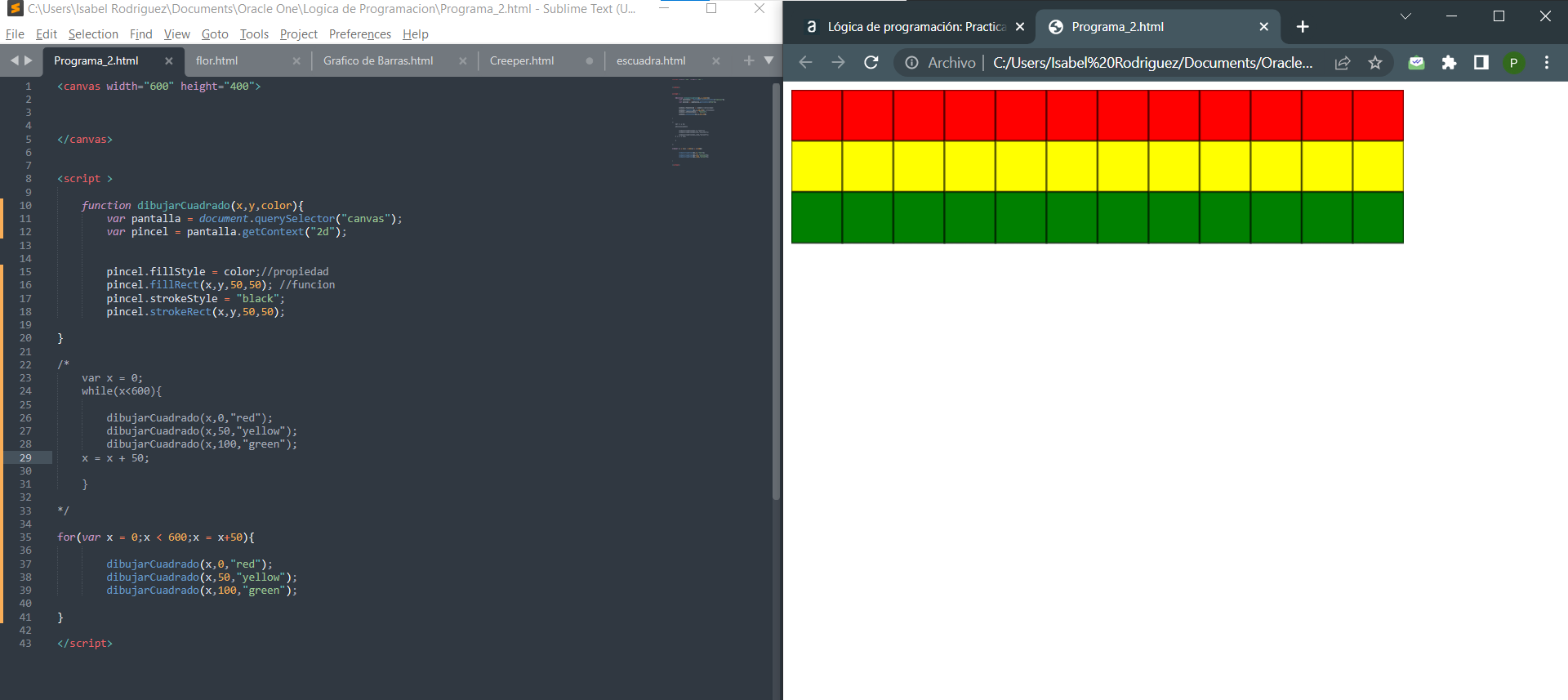Maximize the Sublime Text window

pos(711,9)
